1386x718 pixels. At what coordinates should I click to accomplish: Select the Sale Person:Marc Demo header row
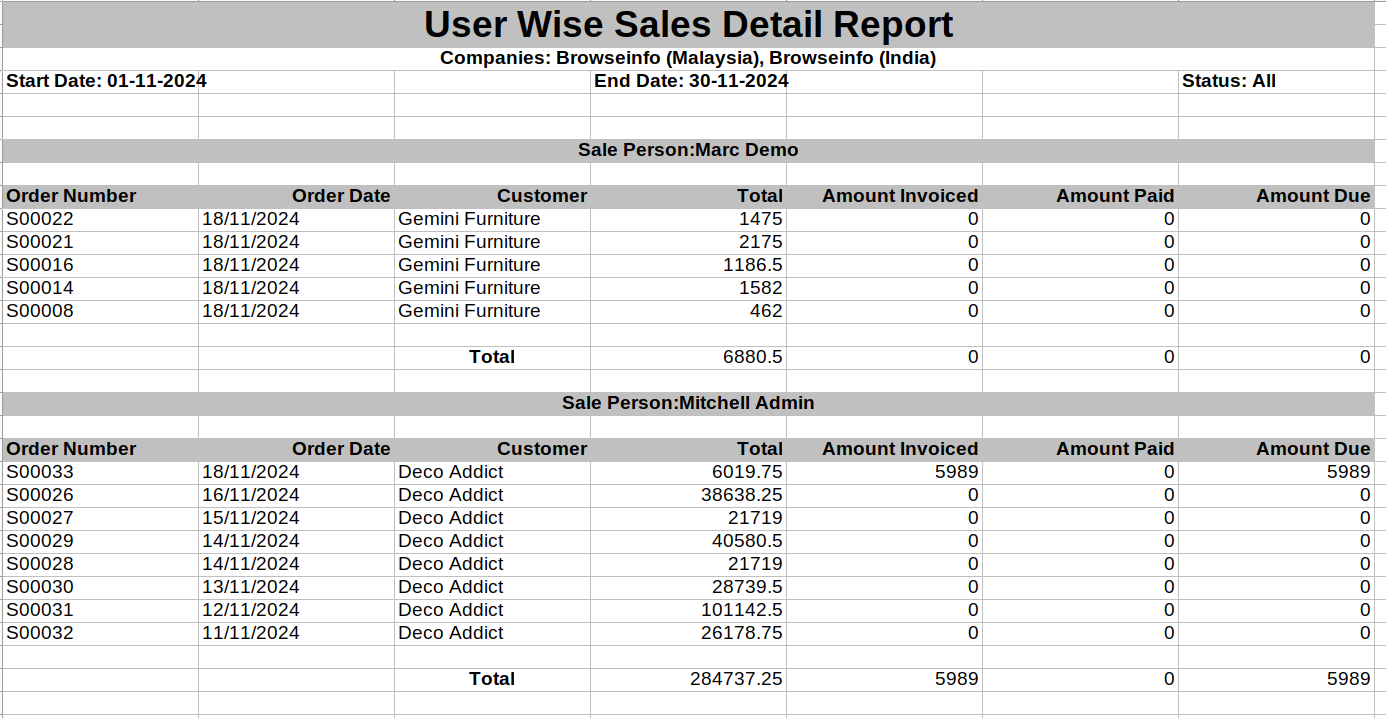[688, 150]
